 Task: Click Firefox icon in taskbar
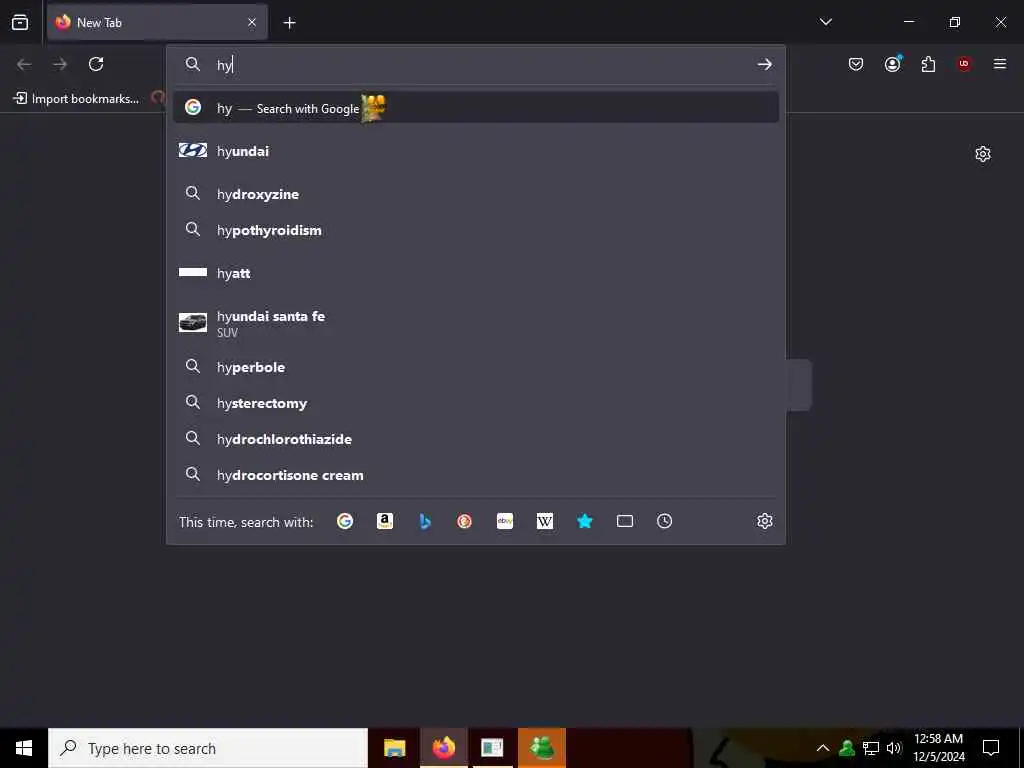coord(443,748)
